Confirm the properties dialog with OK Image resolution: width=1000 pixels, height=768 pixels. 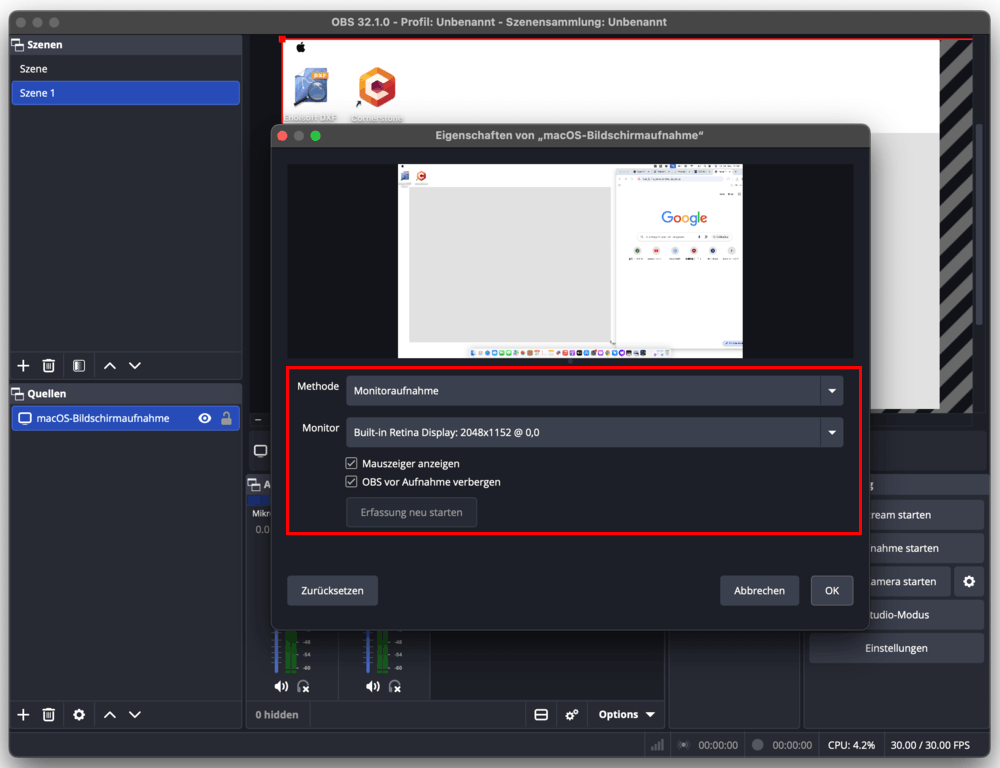click(x=831, y=591)
